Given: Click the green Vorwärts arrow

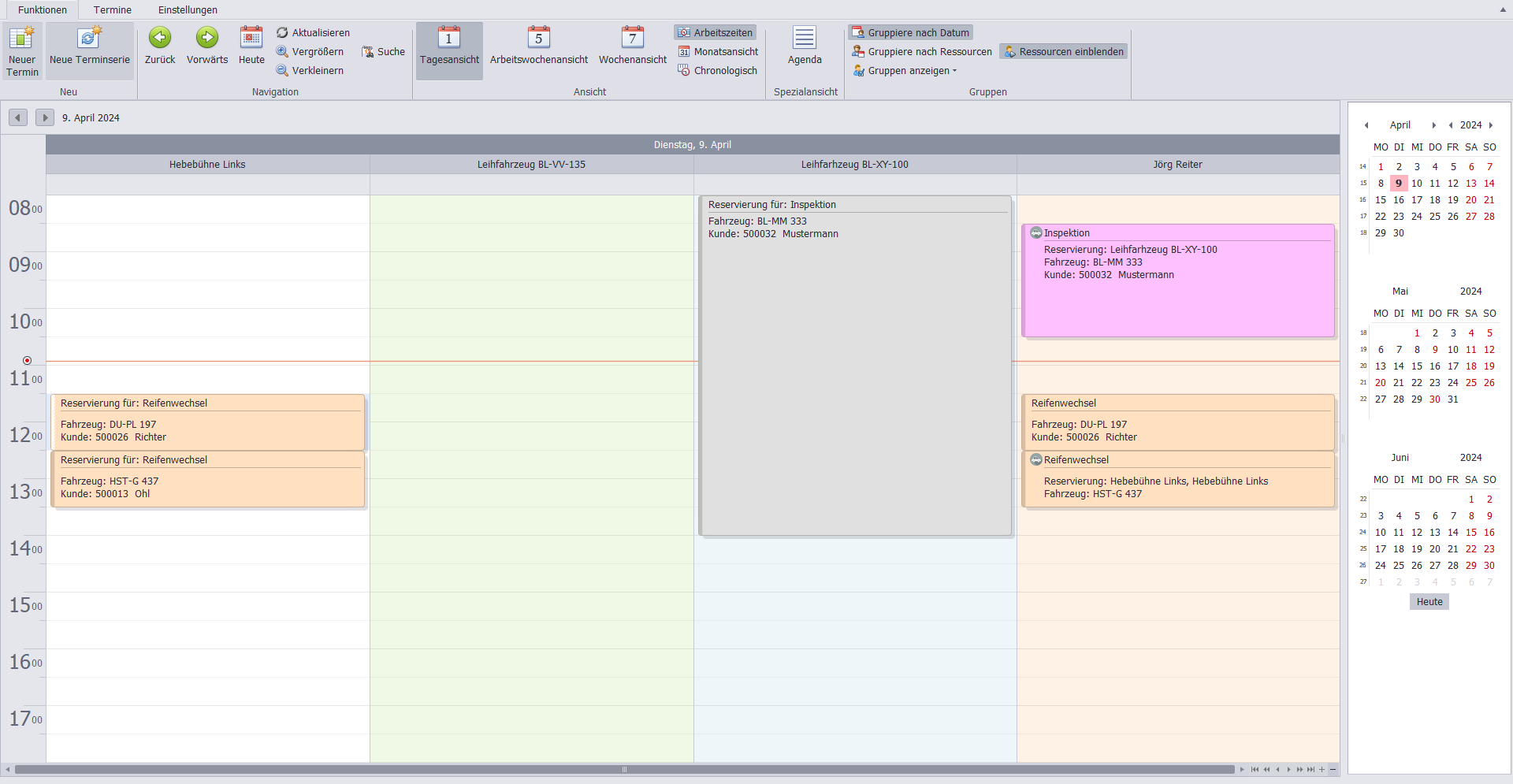Looking at the screenshot, I should point(207,39).
